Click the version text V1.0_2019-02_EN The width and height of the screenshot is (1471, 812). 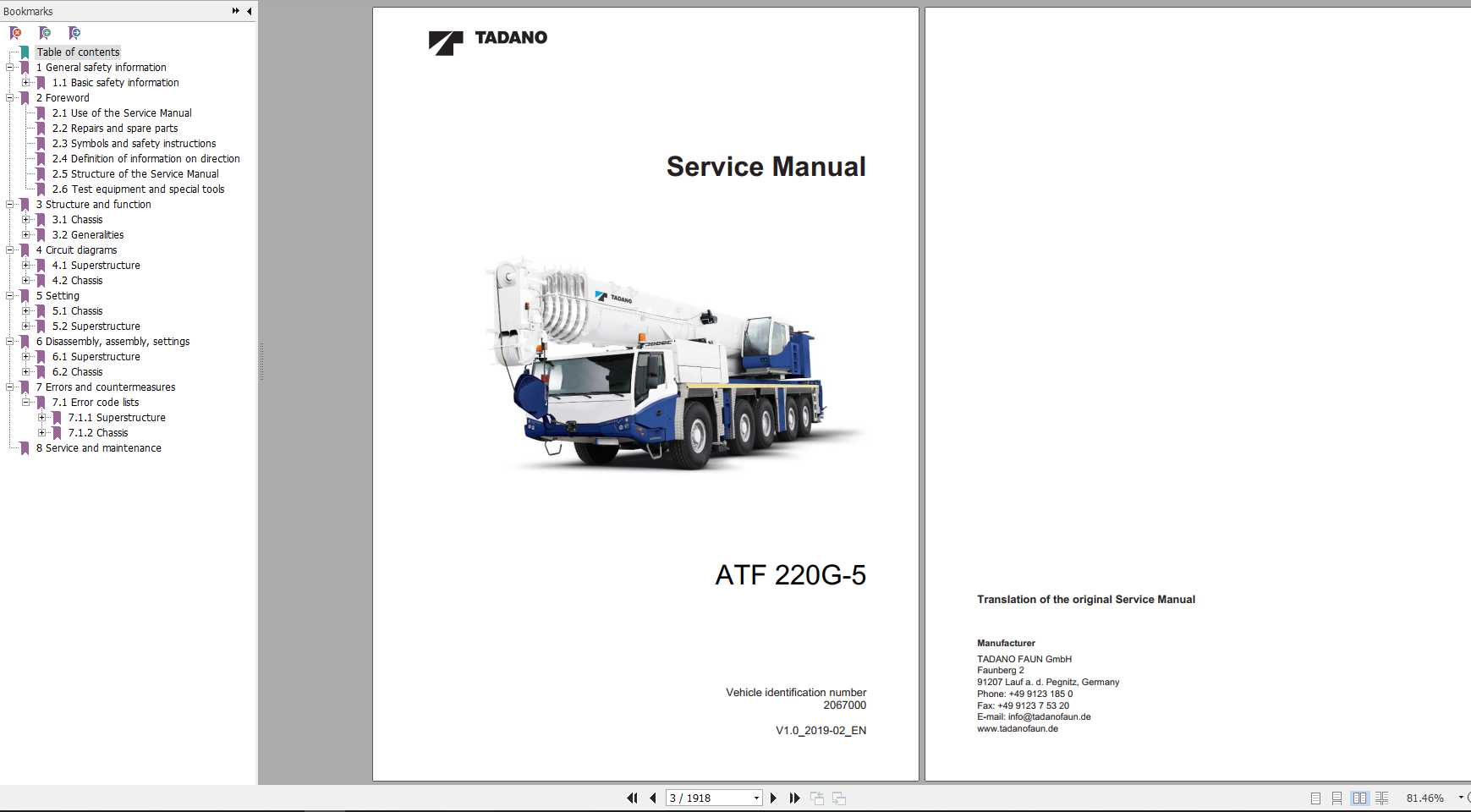tap(821, 731)
